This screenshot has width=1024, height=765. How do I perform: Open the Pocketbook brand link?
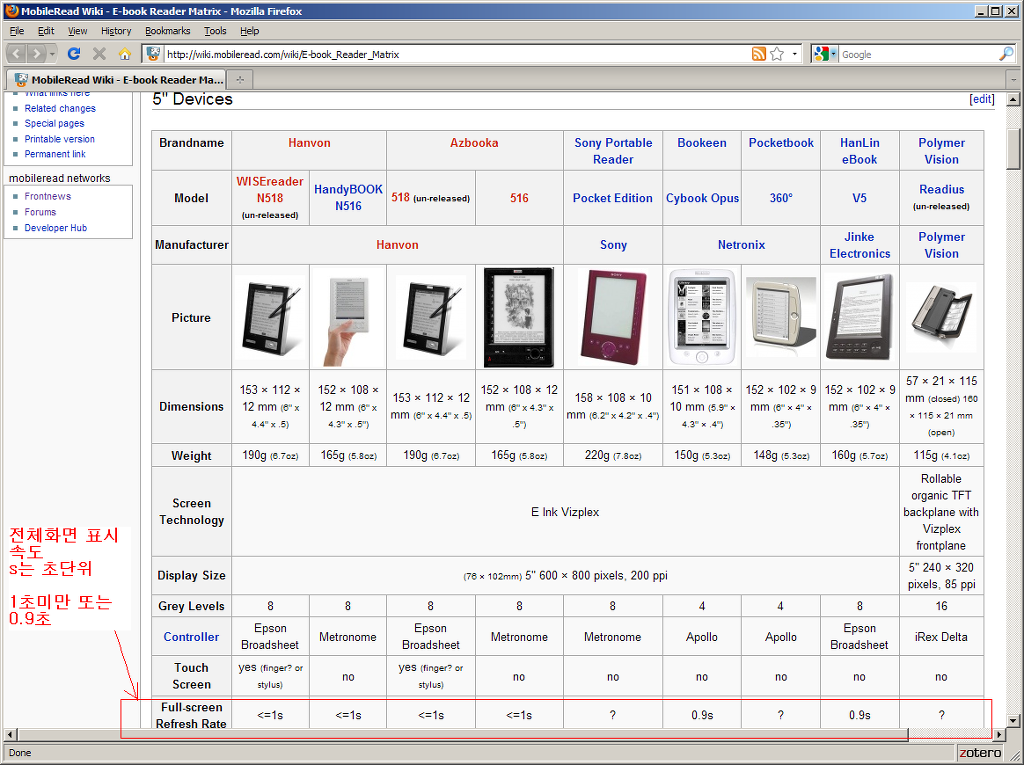click(781, 143)
